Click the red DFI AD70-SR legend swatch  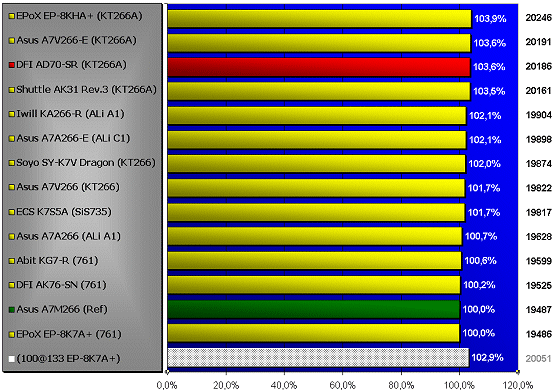[x=12, y=65]
